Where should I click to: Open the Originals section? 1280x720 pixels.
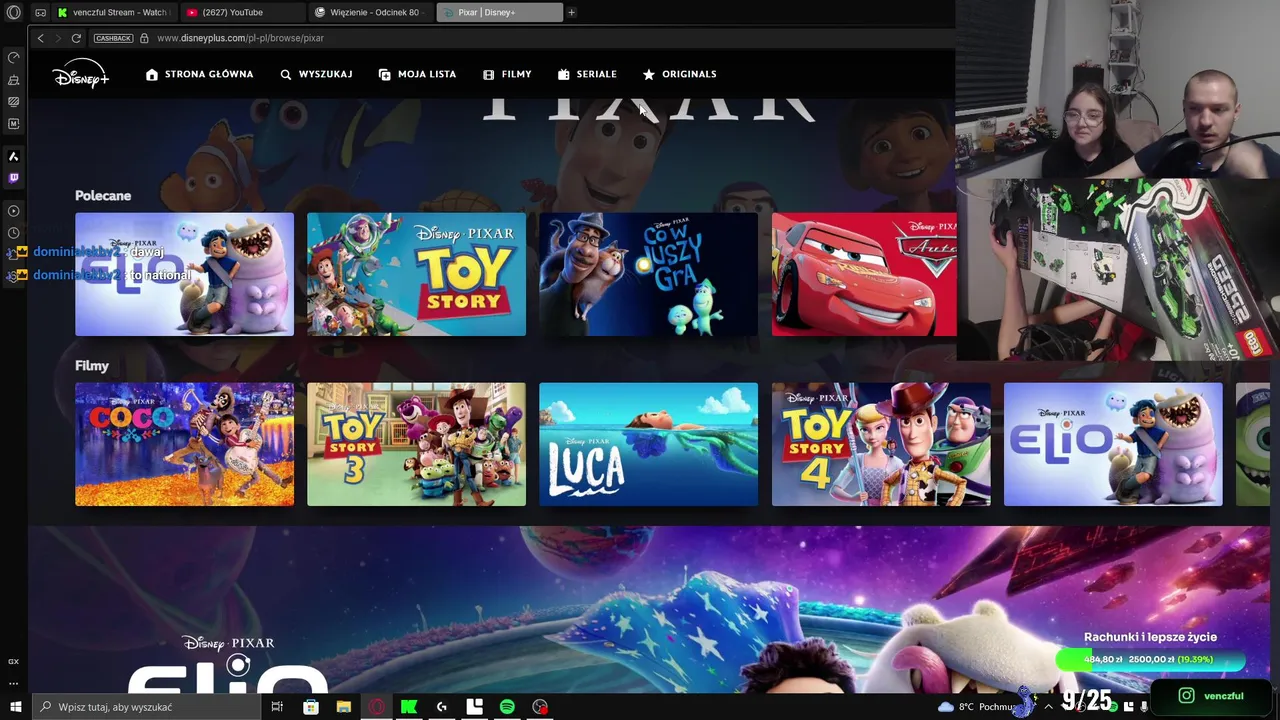[679, 74]
